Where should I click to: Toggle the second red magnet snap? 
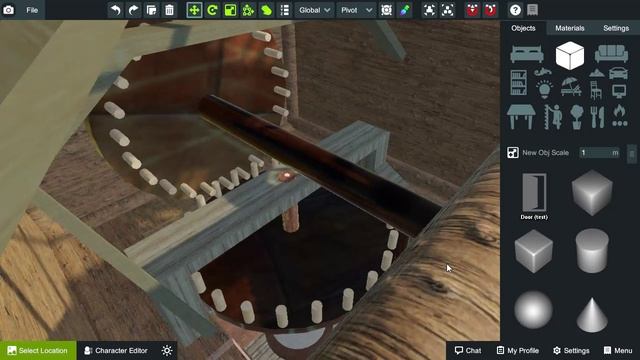click(490, 10)
